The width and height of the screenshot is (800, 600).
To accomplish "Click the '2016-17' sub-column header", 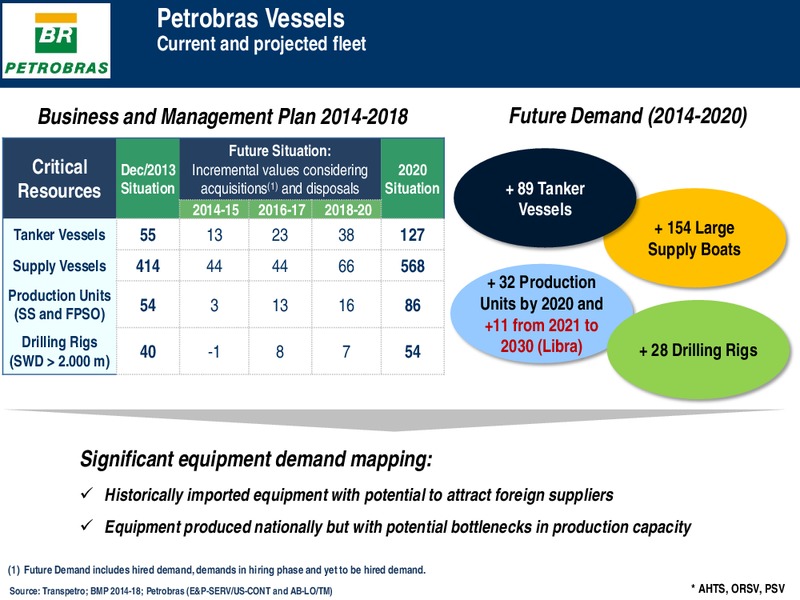I will pos(281,210).
